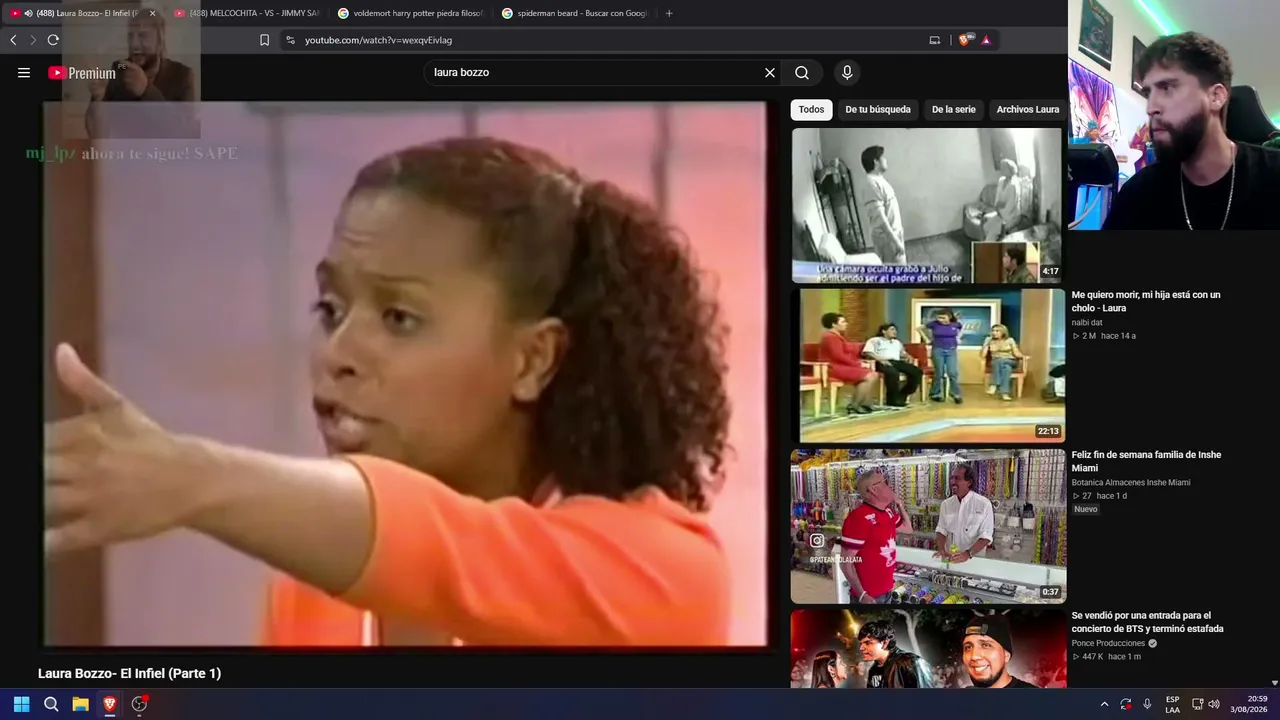
Task: Open Windows taskbar search
Action: coord(51,704)
